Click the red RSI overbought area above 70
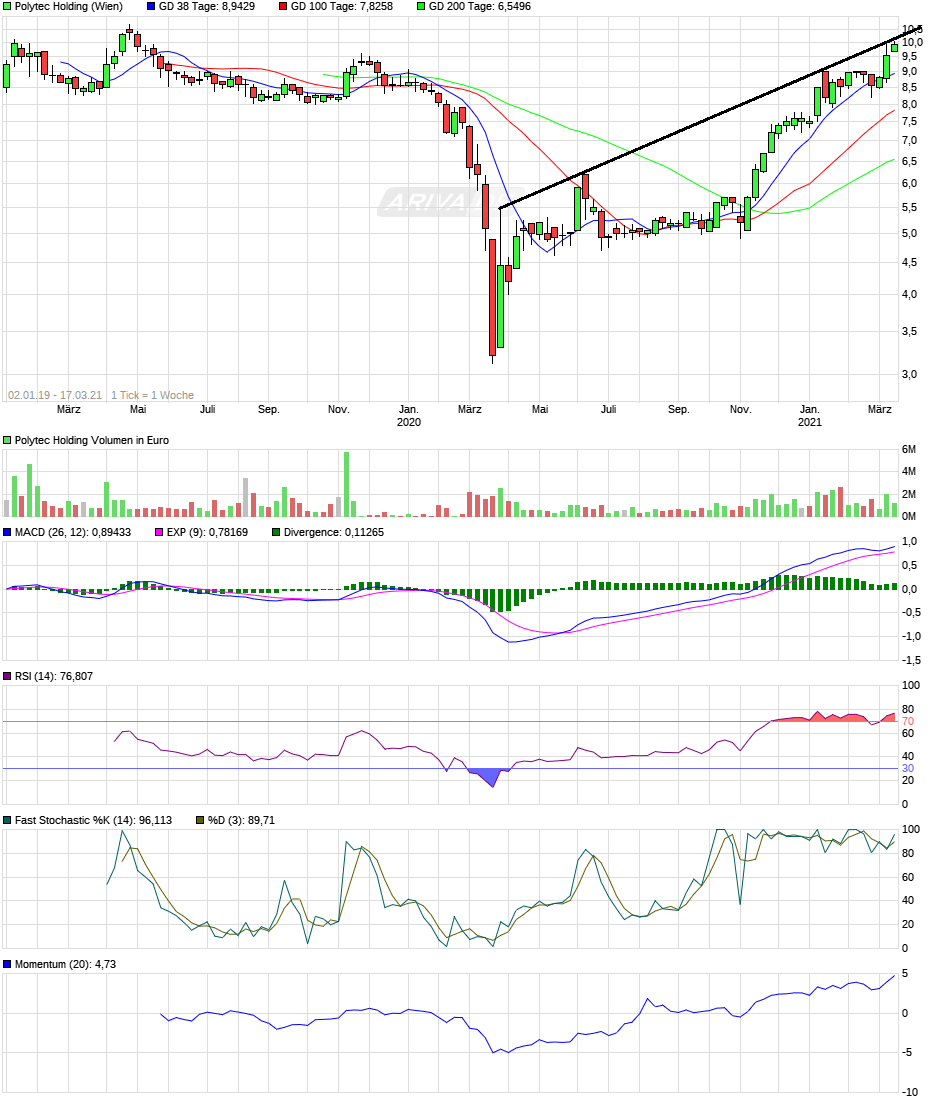 (833, 718)
